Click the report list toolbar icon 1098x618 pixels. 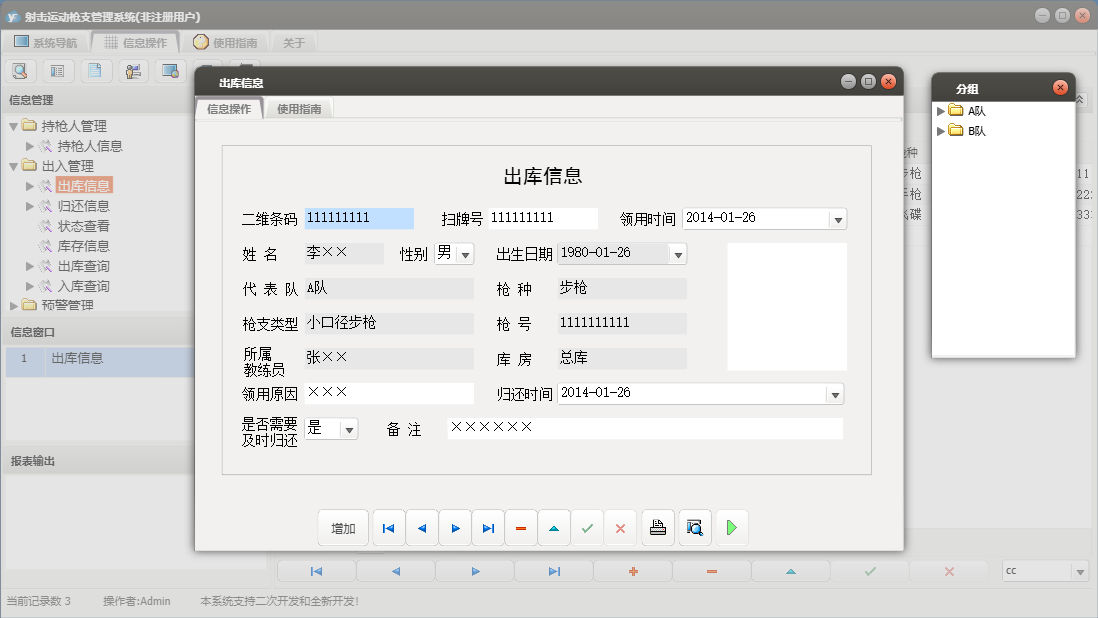tap(55, 70)
